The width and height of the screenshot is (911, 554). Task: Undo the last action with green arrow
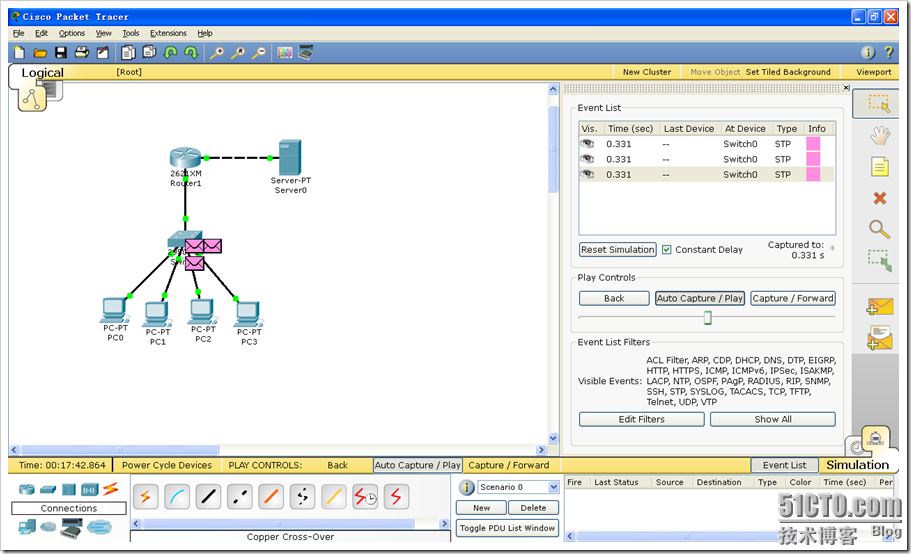click(x=170, y=53)
